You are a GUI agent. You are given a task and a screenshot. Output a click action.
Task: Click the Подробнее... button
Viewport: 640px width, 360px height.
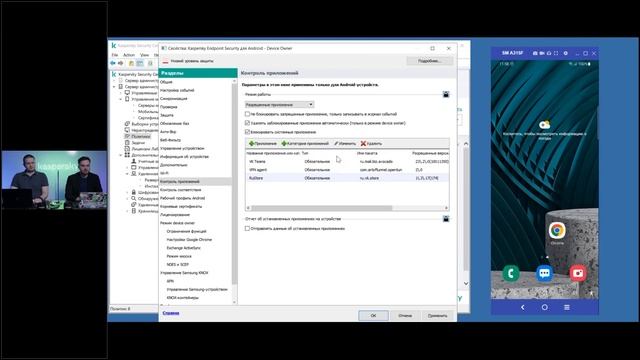pyautogui.click(x=429, y=61)
